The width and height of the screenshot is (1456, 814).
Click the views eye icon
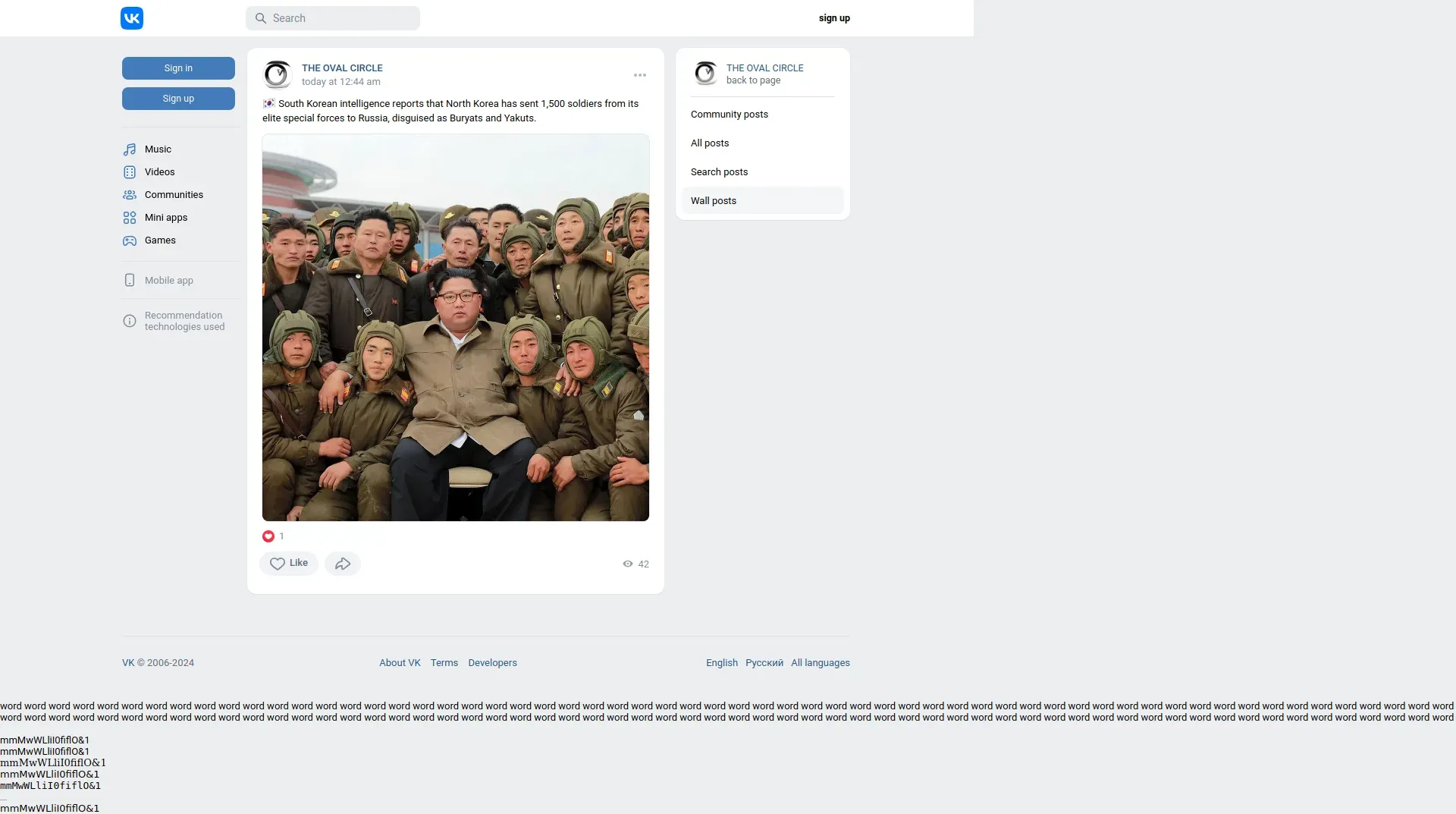pyautogui.click(x=628, y=564)
